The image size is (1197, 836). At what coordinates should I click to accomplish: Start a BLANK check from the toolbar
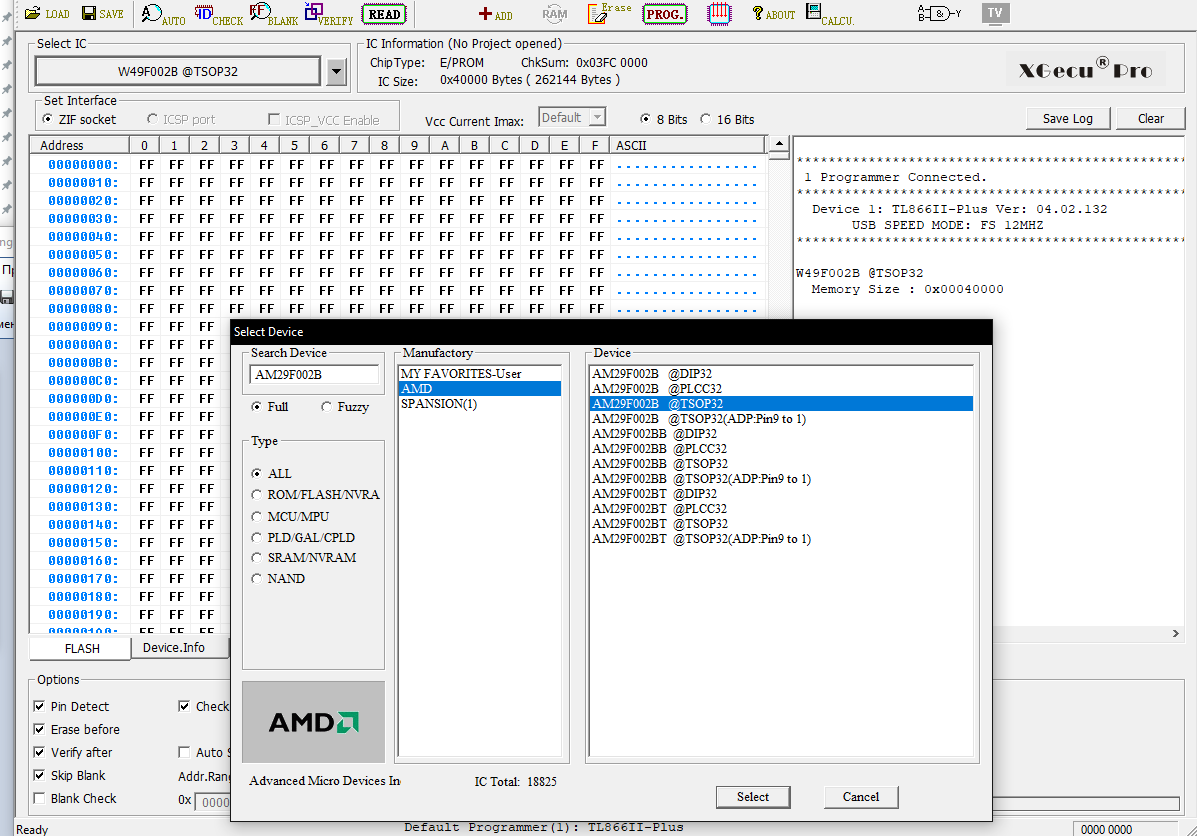pos(273,15)
